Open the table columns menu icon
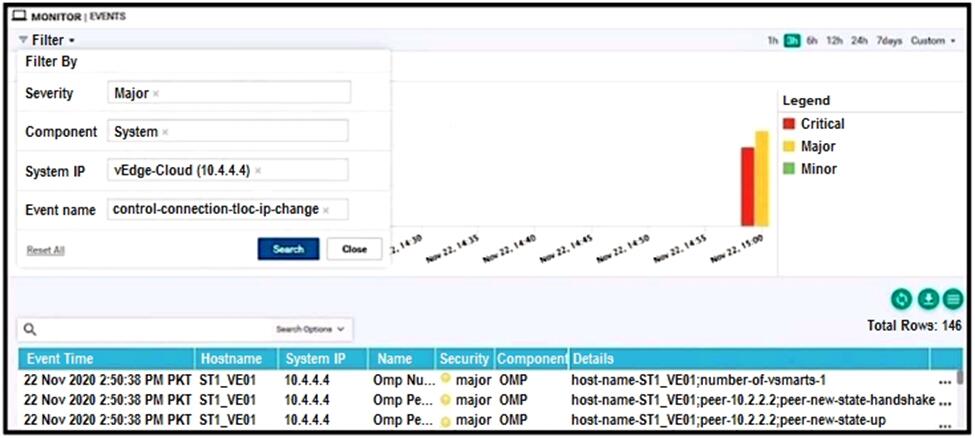 [x=952, y=298]
